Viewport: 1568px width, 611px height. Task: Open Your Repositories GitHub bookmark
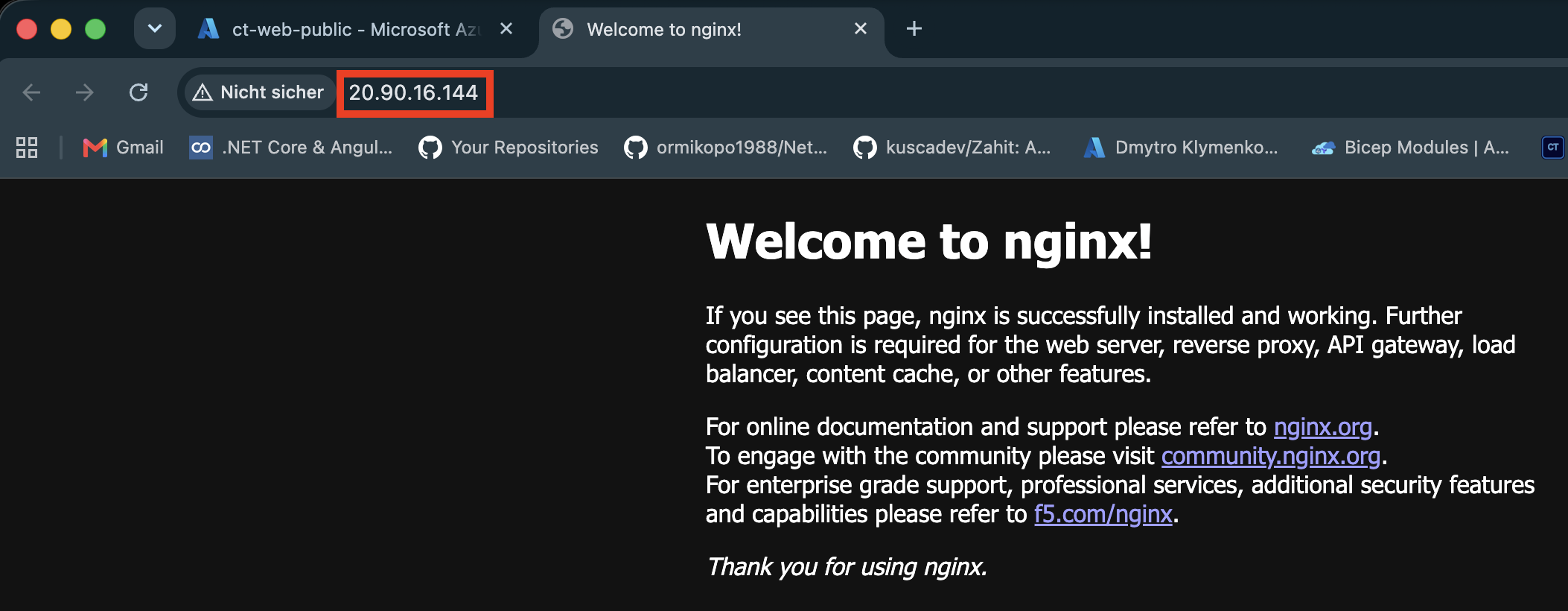(x=509, y=148)
